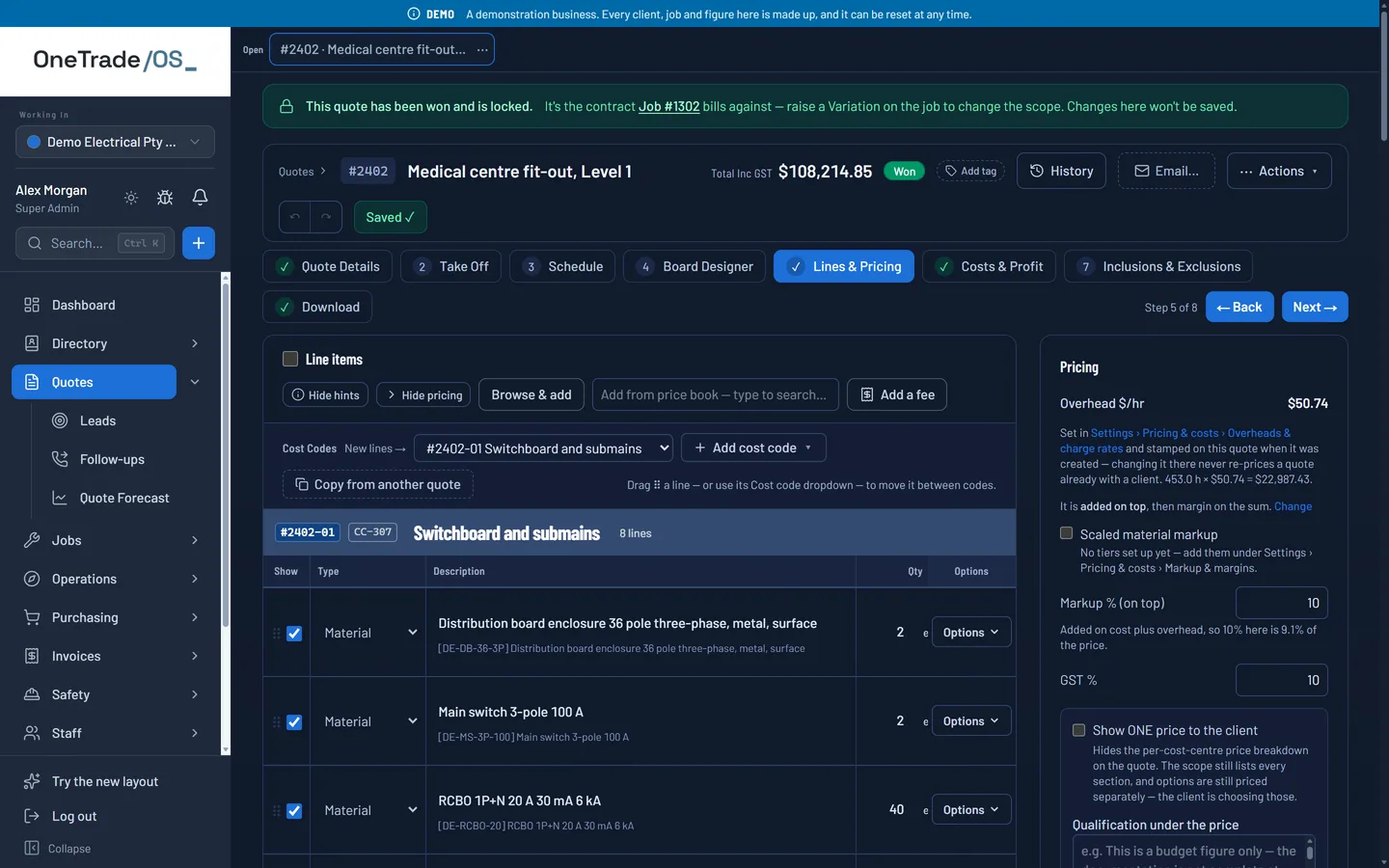Go to the Costs & Profit step

point(989,266)
